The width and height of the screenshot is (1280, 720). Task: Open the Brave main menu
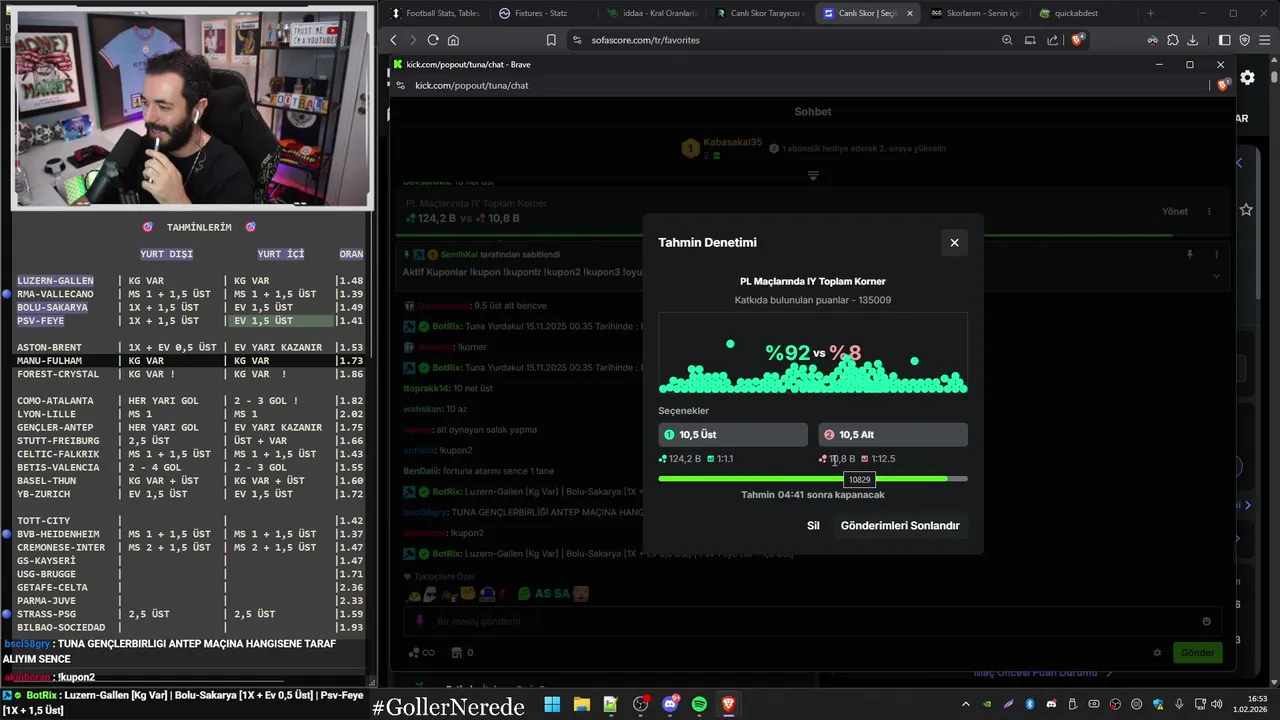pos(1265,40)
